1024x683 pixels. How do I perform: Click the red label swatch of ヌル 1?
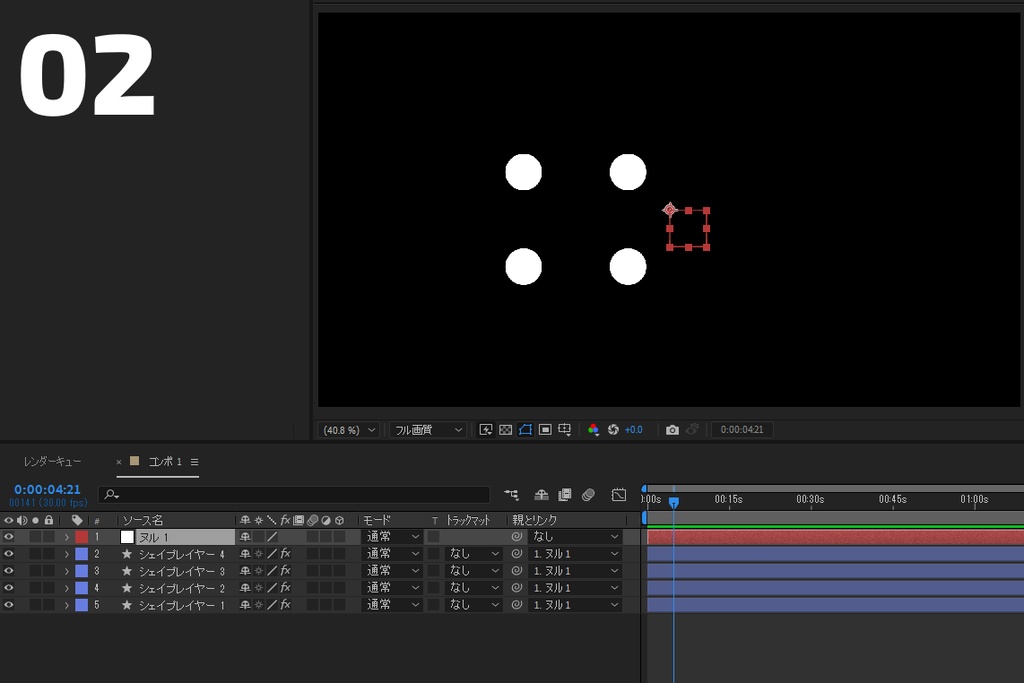pyautogui.click(x=82, y=536)
